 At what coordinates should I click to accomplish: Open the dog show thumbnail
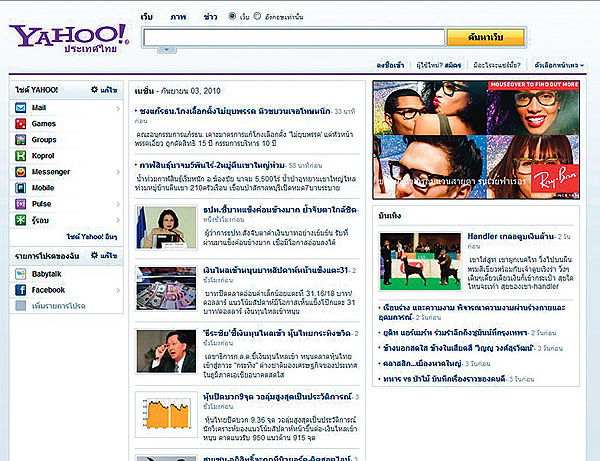pyautogui.click(x=420, y=261)
